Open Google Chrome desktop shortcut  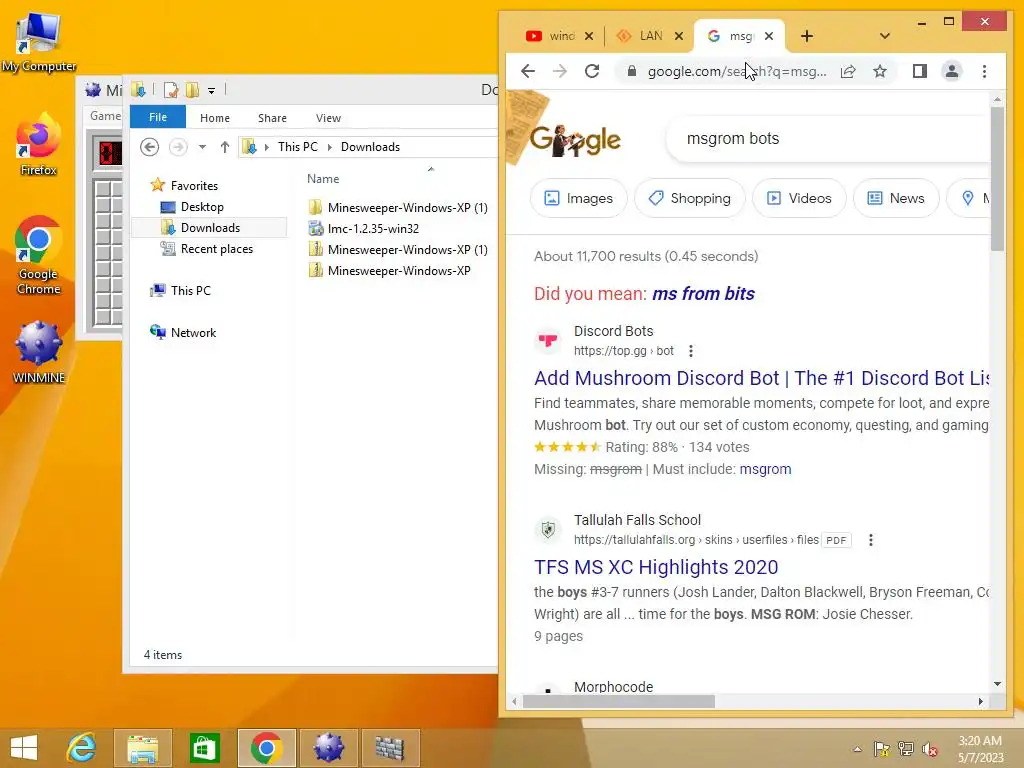[39, 255]
